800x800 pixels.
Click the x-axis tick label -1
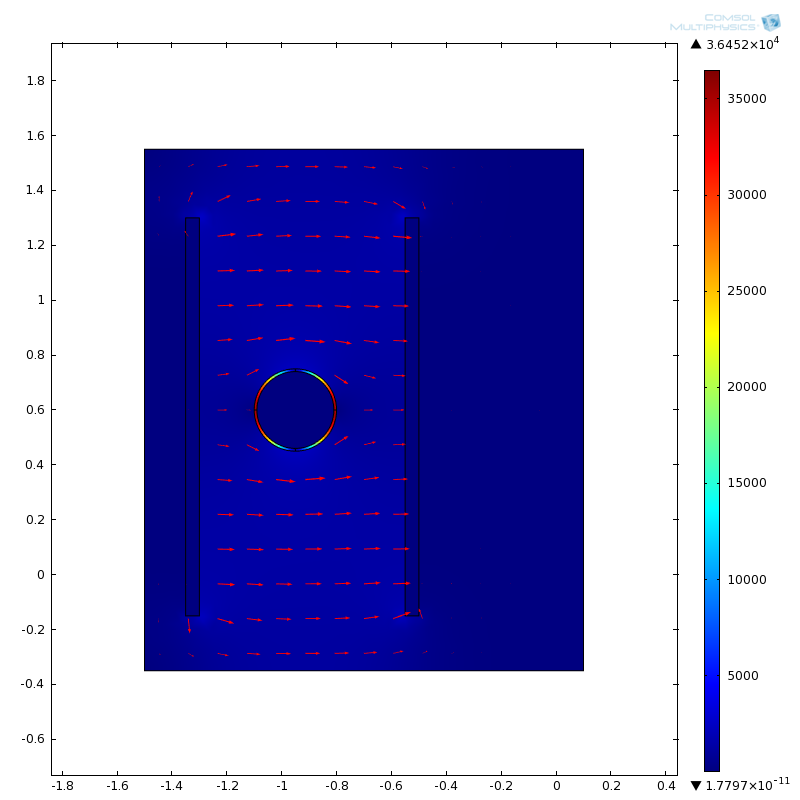point(282,788)
